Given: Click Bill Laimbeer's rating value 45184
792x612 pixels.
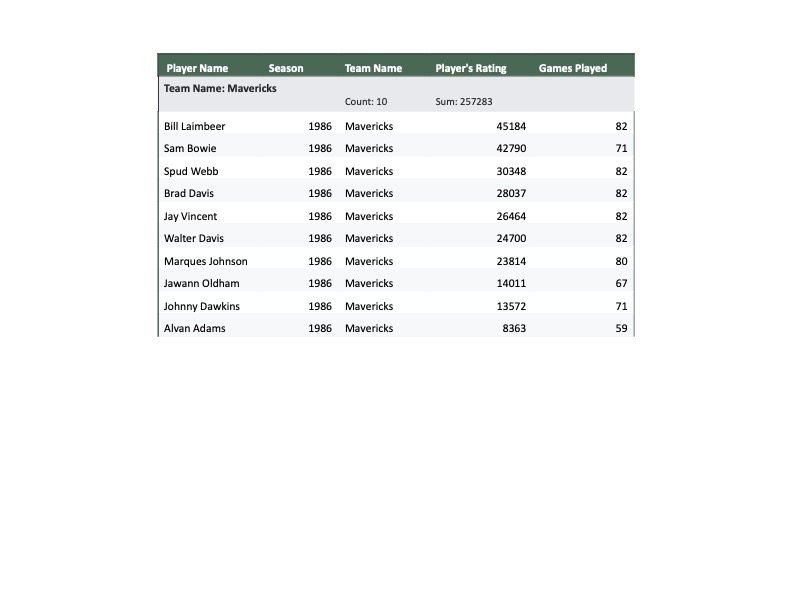Looking at the screenshot, I should [x=511, y=126].
